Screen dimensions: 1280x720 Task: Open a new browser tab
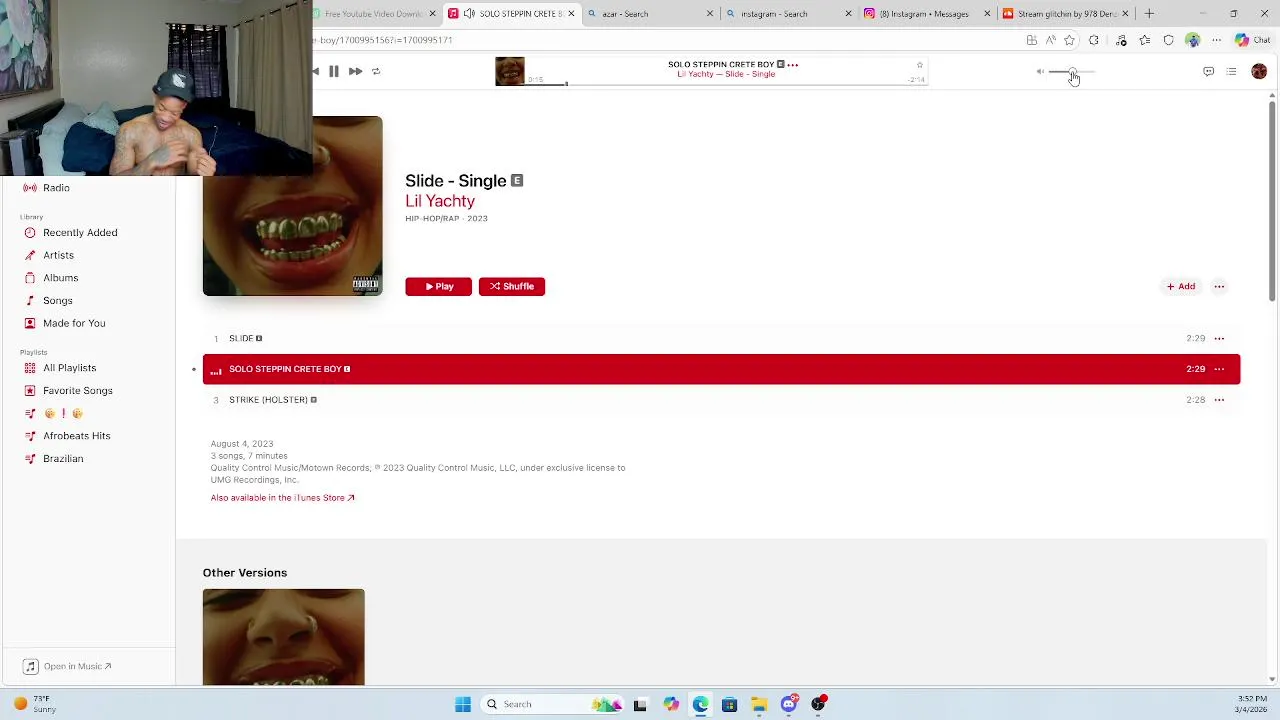pyautogui.click(x=1149, y=14)
